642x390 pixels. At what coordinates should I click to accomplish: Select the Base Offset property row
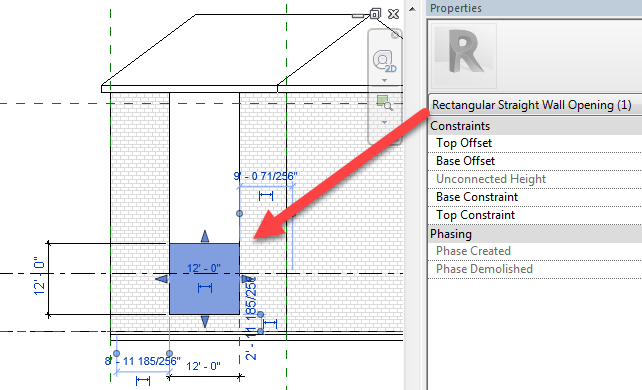(535, 161)
